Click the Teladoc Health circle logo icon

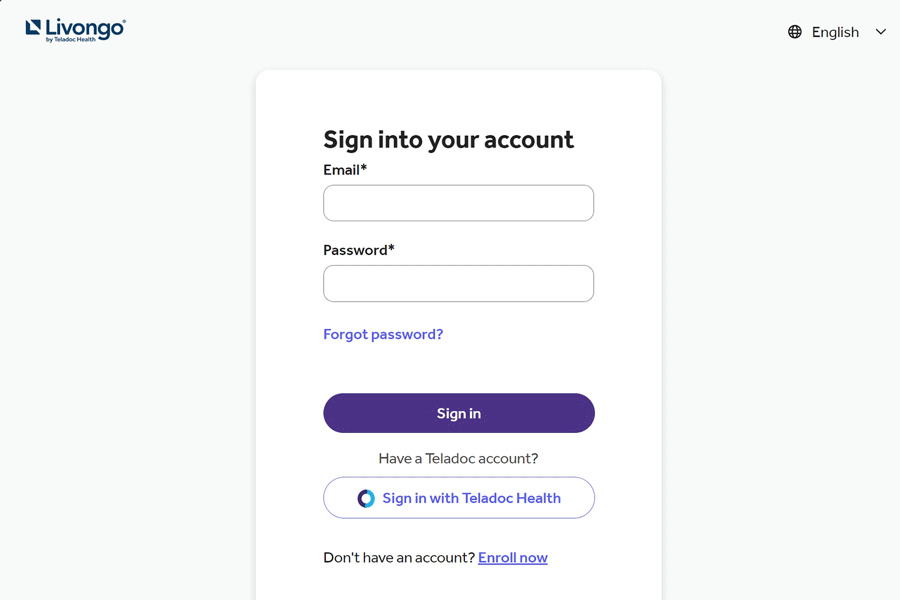click(366, 498)
